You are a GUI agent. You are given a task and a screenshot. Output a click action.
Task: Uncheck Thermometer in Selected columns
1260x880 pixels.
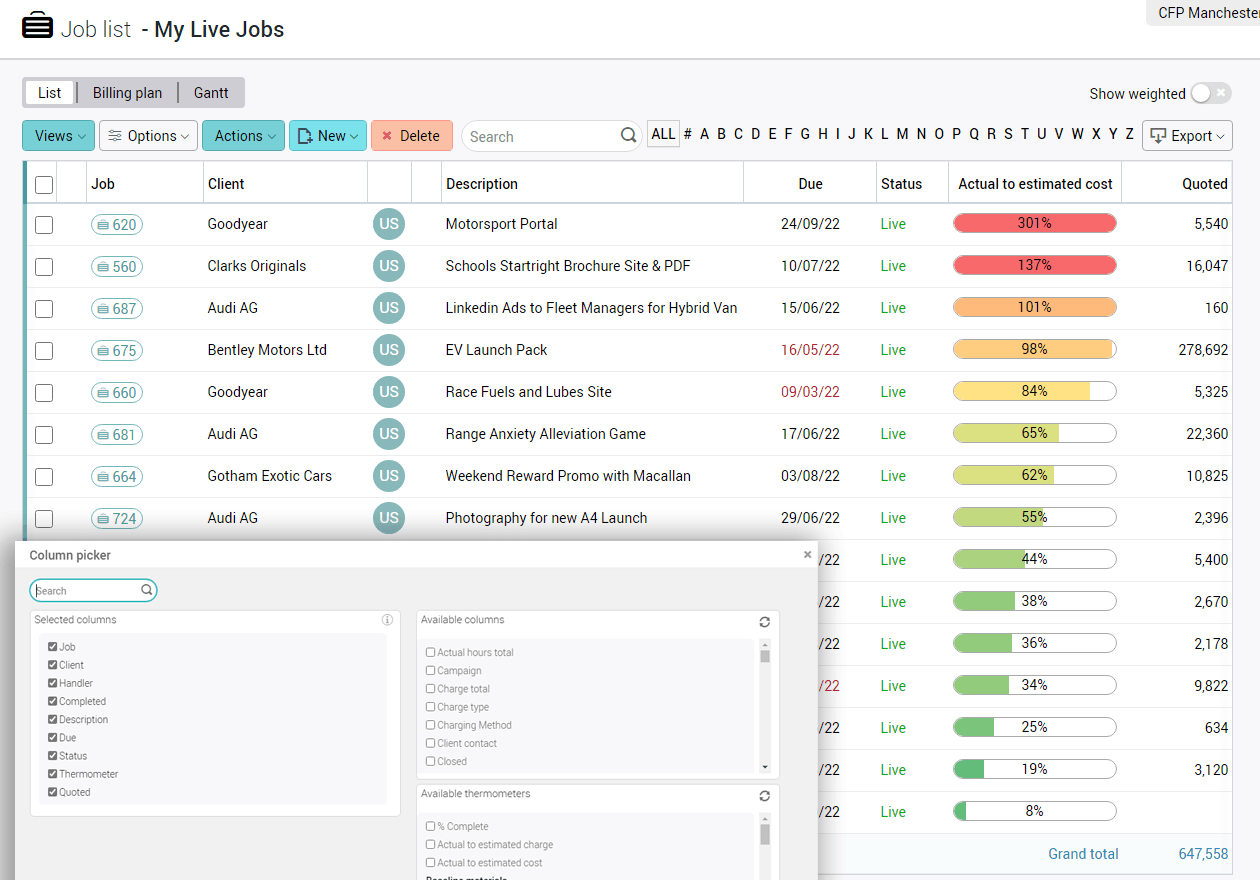[x=53, y=774]
